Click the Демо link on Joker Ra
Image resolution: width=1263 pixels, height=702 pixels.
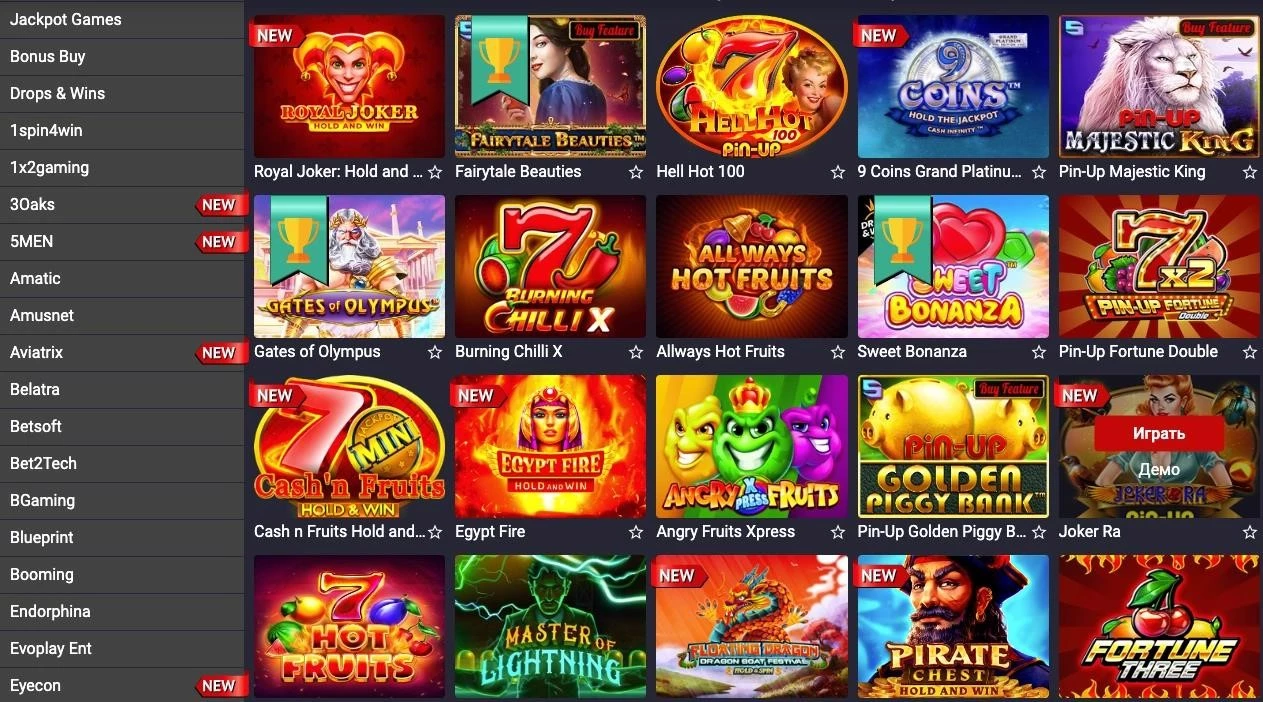click(x=1159, y=469)
